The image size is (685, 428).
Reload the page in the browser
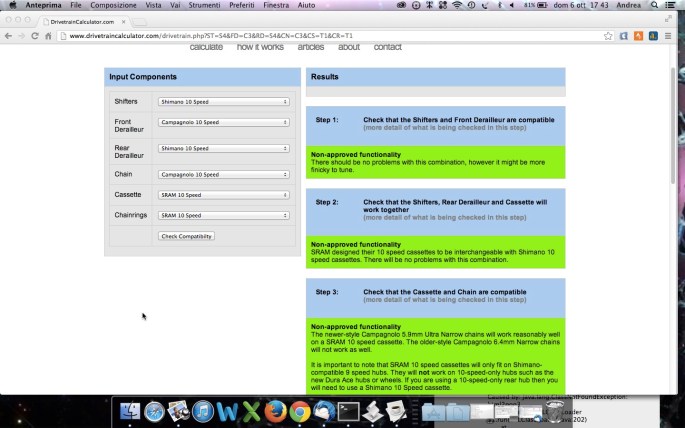pyautogui.click(x=35, y=36)
